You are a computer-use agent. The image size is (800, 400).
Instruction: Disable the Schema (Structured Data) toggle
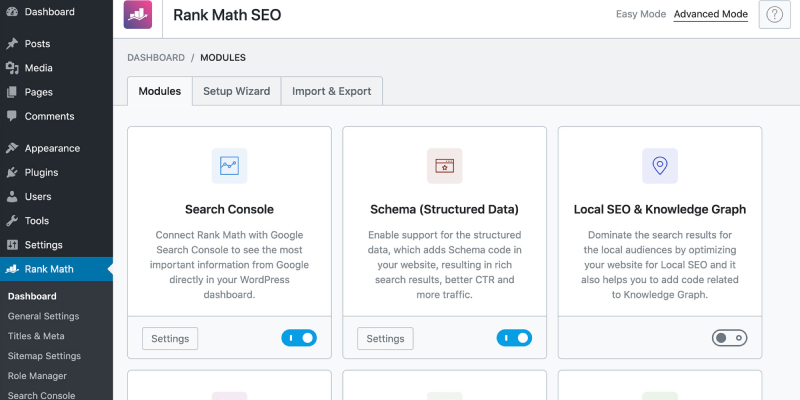click(x=514, y=338)
